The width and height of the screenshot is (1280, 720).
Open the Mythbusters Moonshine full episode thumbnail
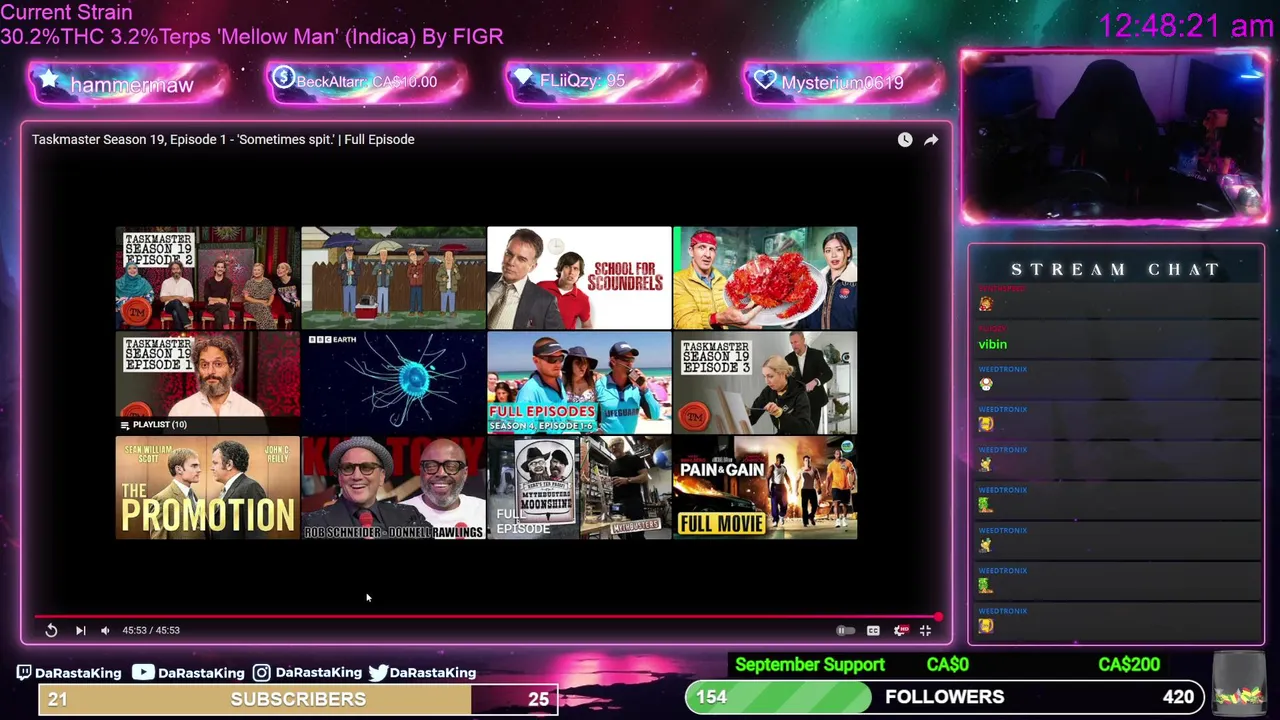[580, 488]
